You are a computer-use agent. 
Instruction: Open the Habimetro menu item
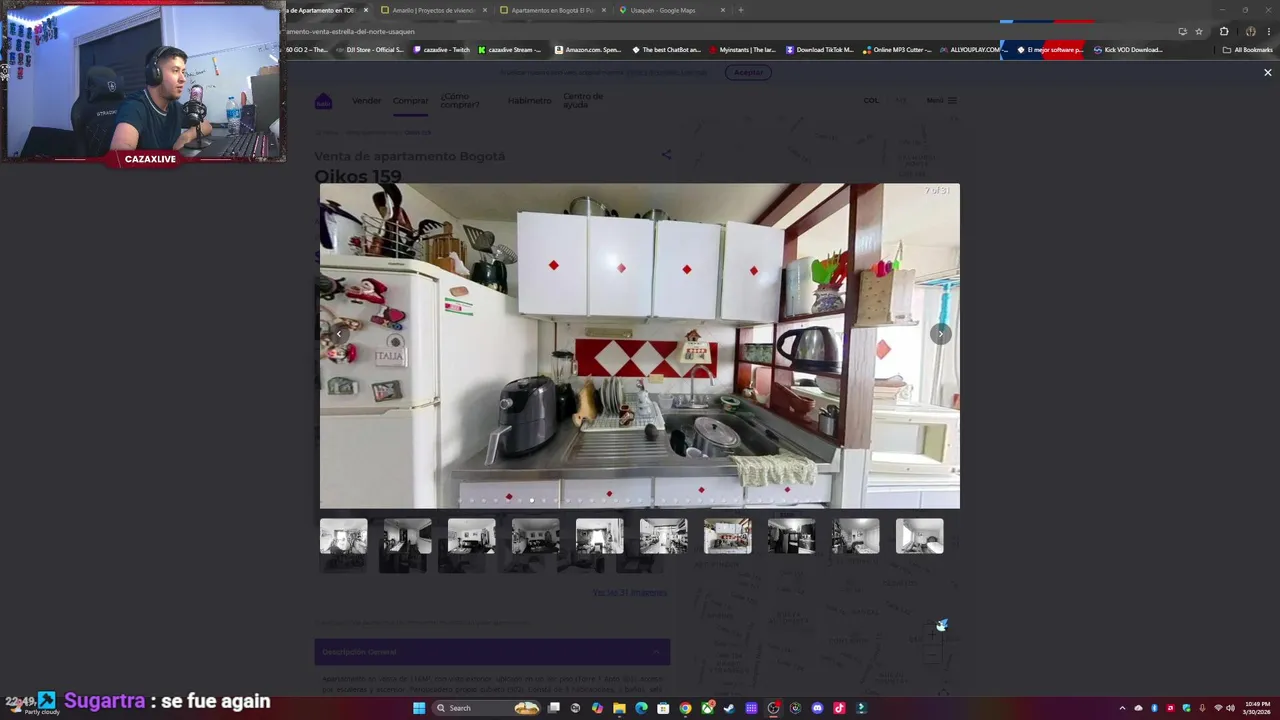(529, 101)
